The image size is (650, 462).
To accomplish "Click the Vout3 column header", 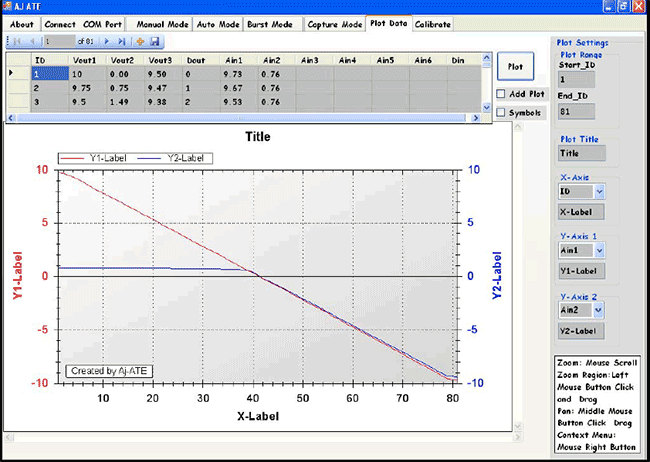I will point(163,60).
